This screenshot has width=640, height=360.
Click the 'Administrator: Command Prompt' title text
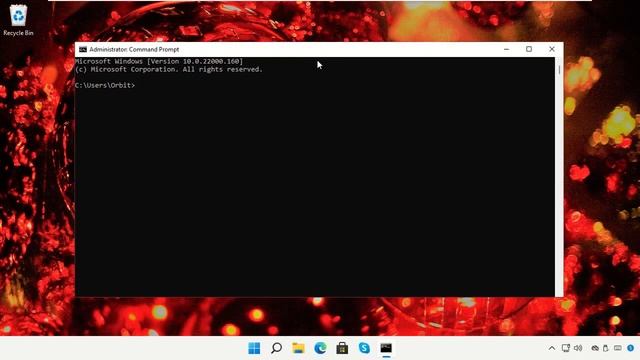134,49
